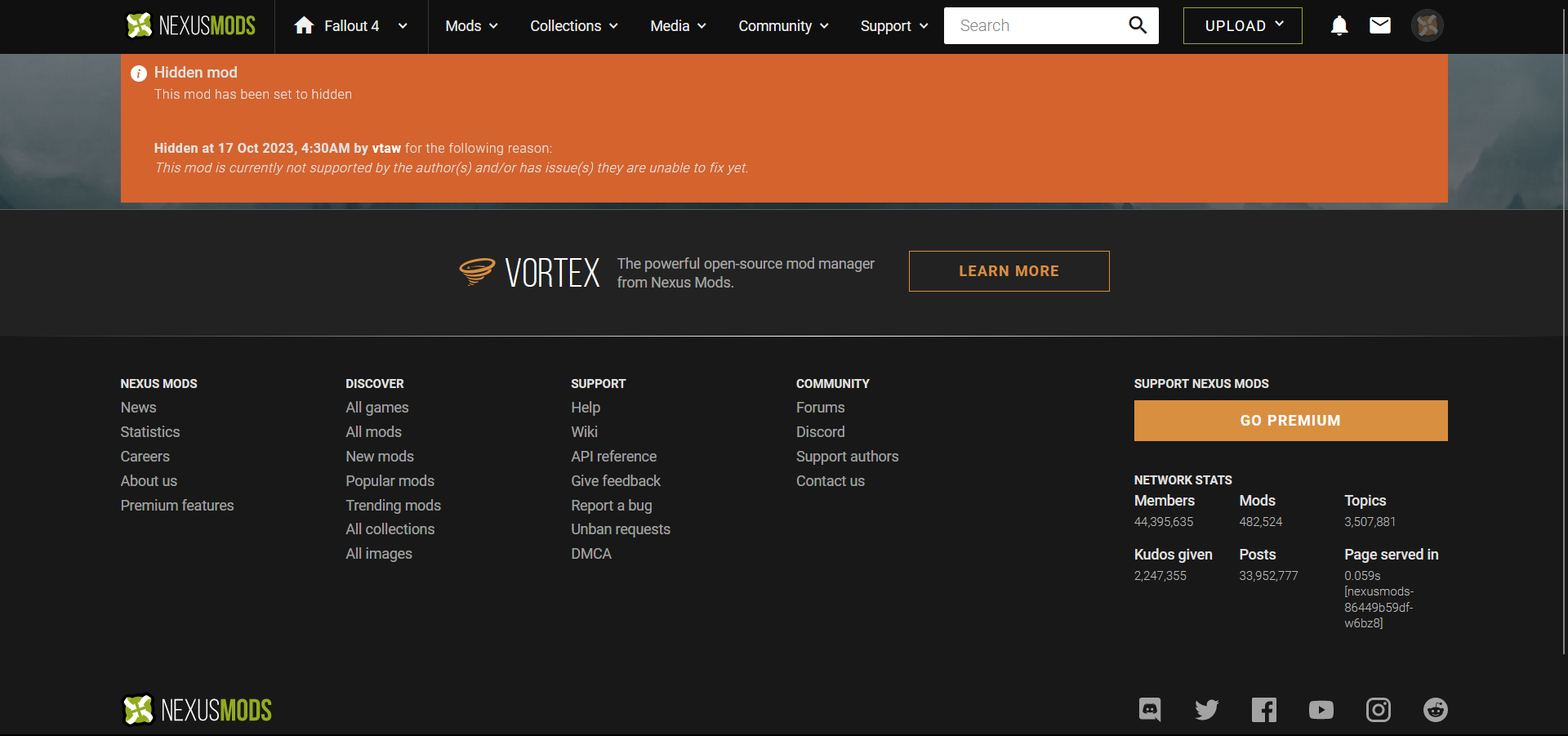Open the News footer link
The height and width of the screenshot is (736, 1568).
click(x=139, y=408)
